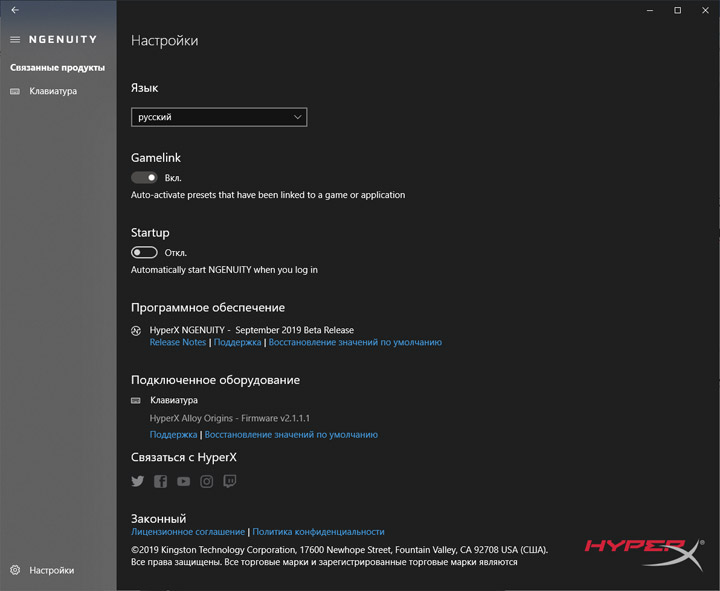Click the language dropdown chevron arrow
This screenshot has width=720, height=591.
coord(298,117)
